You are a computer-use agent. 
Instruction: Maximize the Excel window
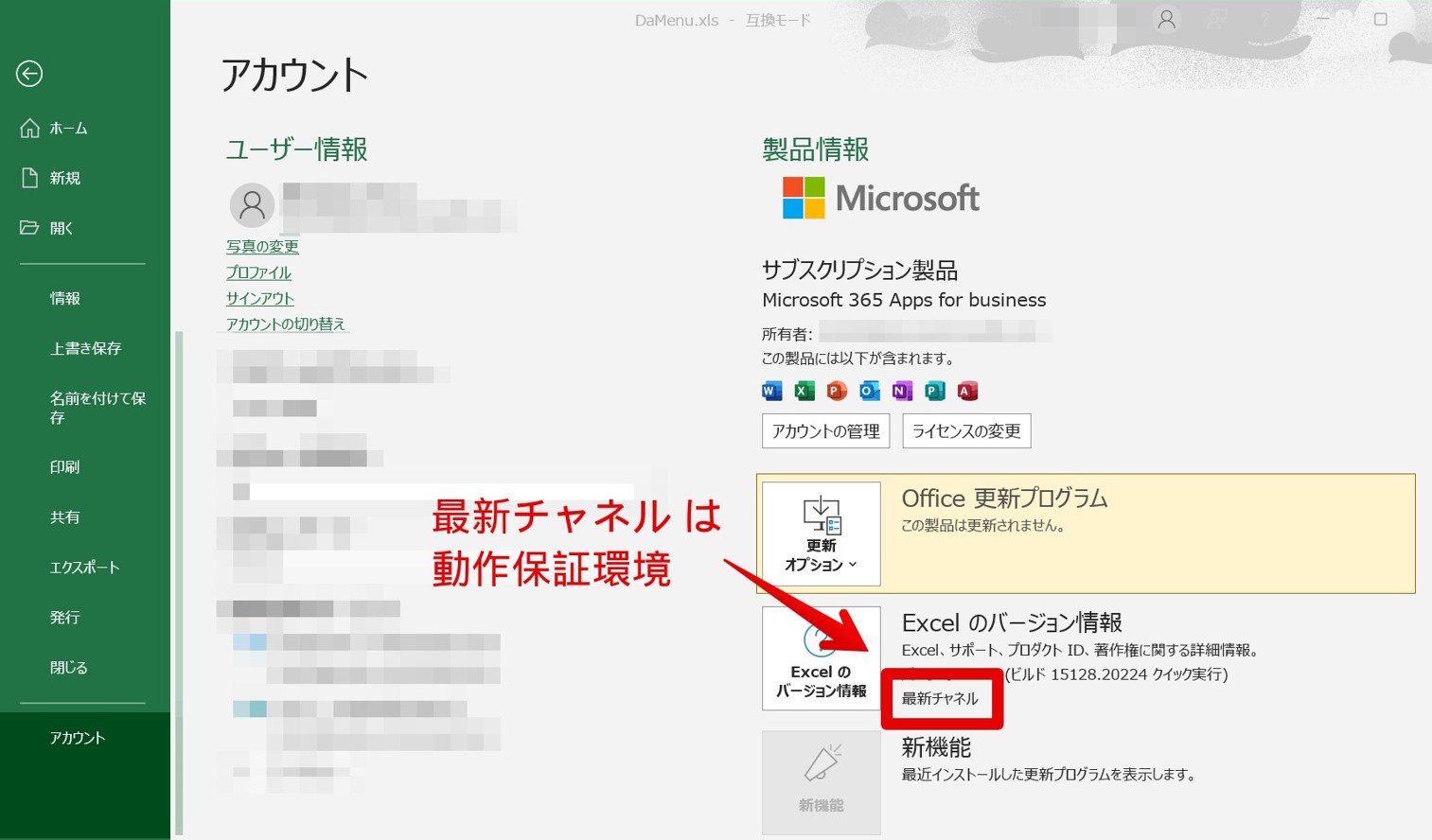(1381, 19)
